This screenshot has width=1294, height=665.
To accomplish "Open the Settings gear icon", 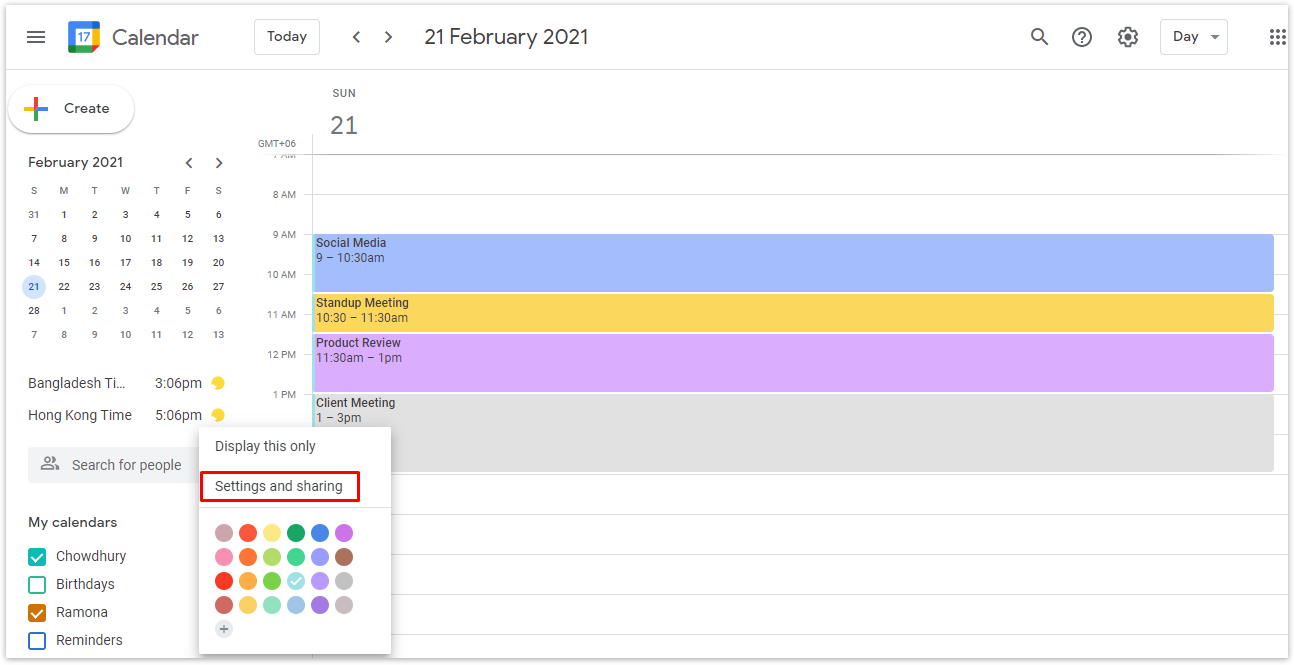I will [1127, 36].
